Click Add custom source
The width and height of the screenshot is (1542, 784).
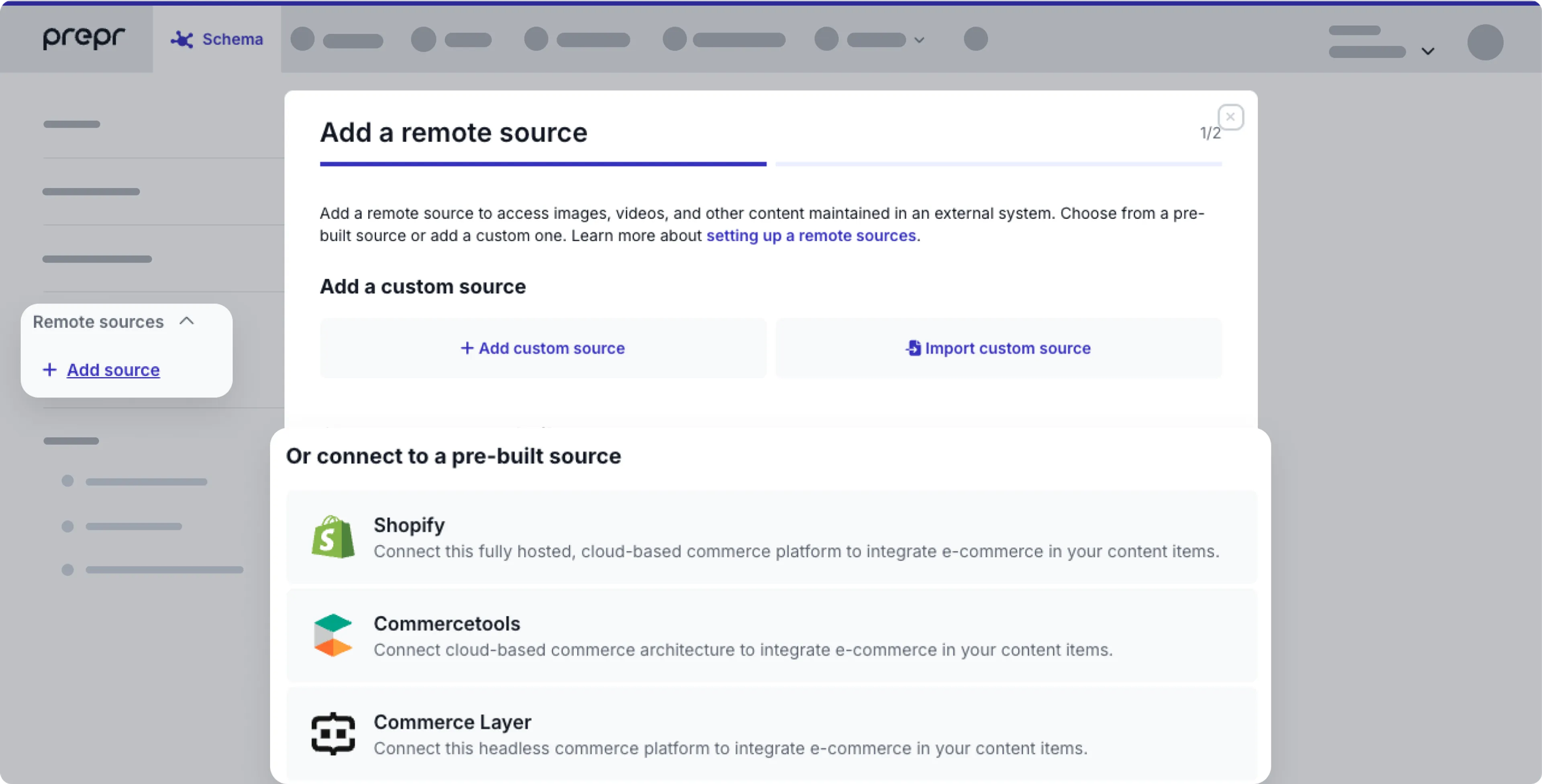[x=543, y=348]
